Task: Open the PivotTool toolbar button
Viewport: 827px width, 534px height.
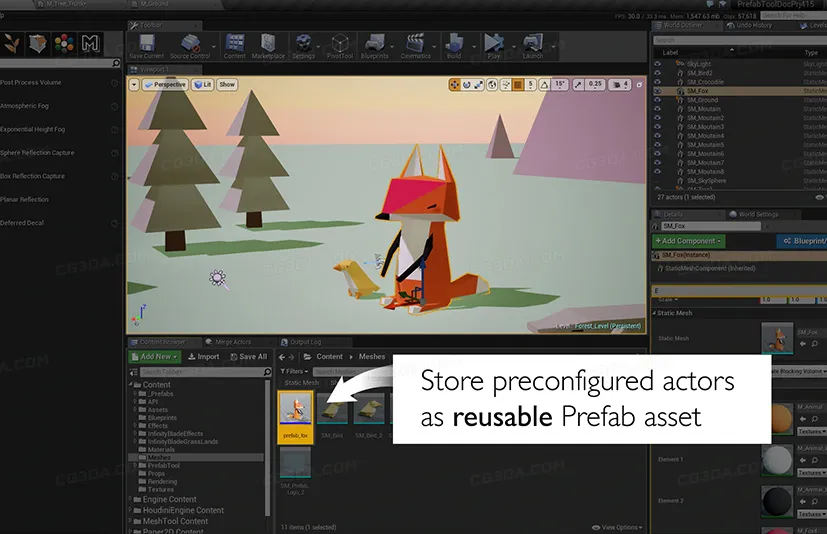Action: (340, 46)
